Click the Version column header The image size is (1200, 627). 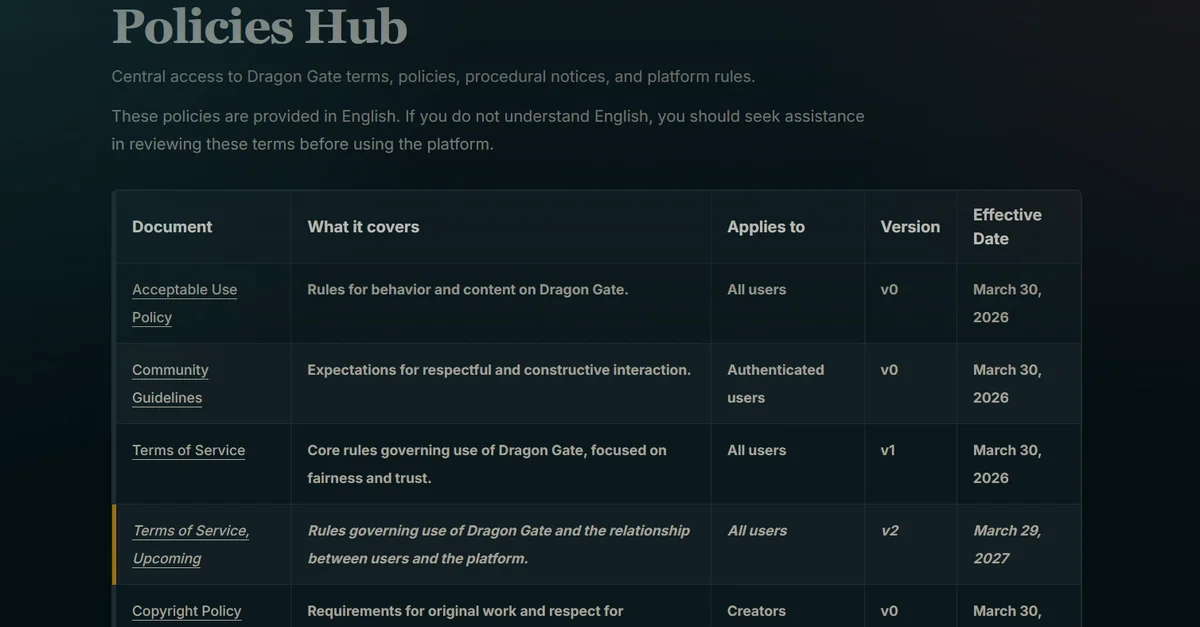[x=909, y=227]
